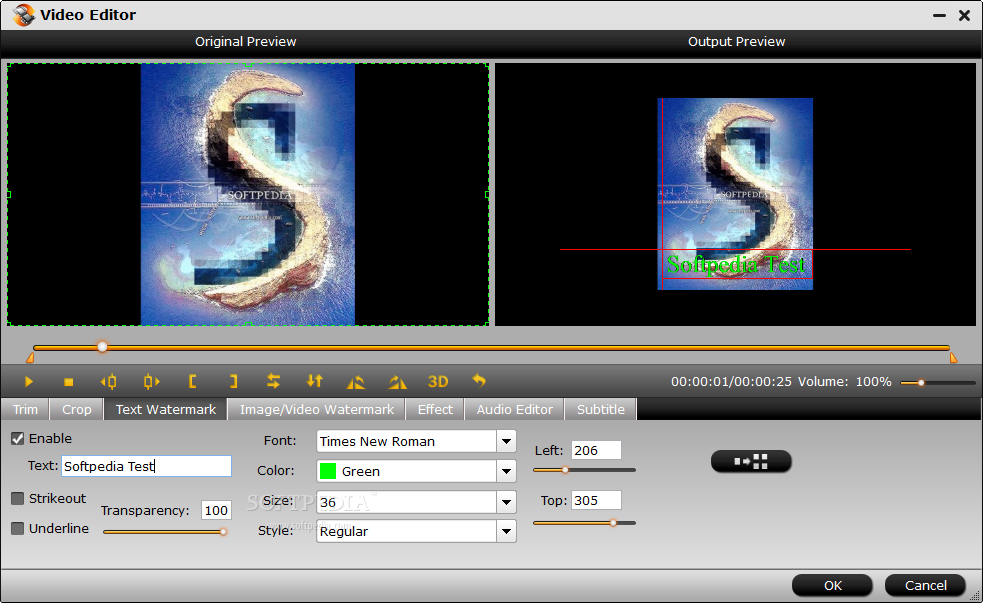Click the Top position slider handle

(614, 523)
